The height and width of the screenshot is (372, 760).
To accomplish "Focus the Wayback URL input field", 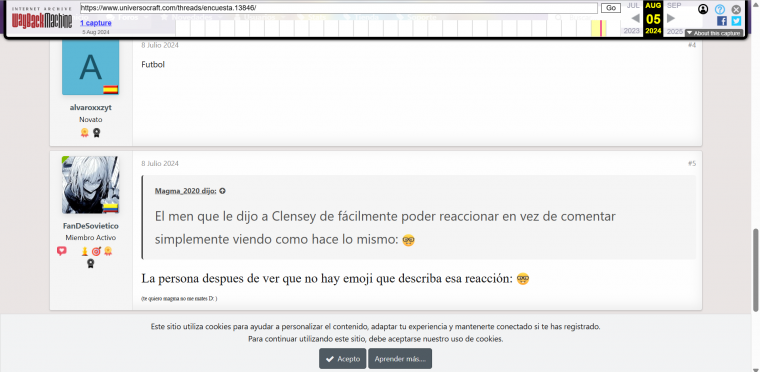I will 338,8.
